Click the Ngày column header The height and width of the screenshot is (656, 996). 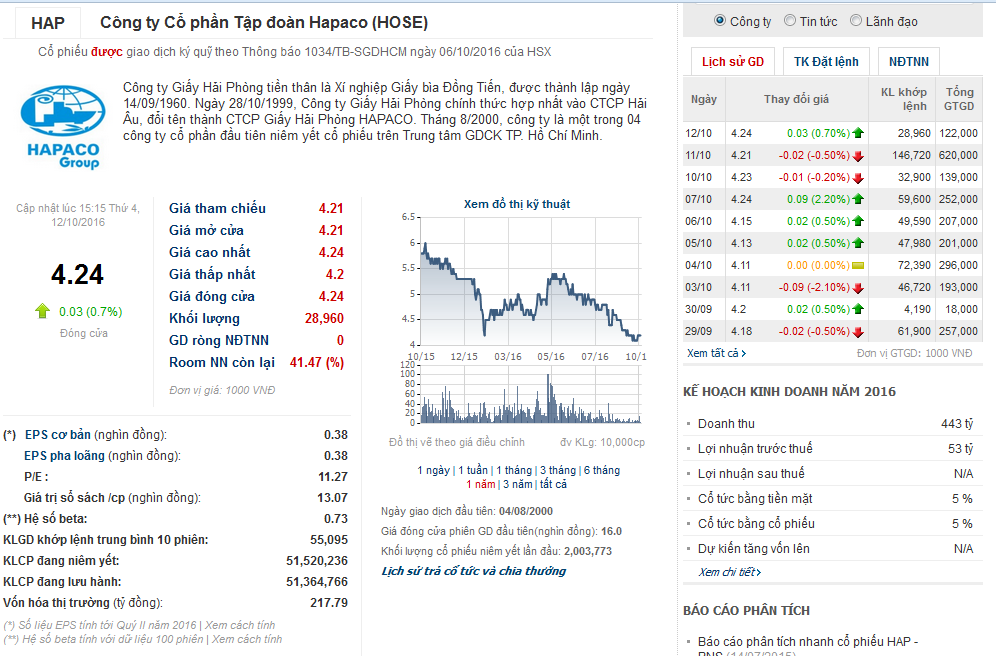(704, 99)
